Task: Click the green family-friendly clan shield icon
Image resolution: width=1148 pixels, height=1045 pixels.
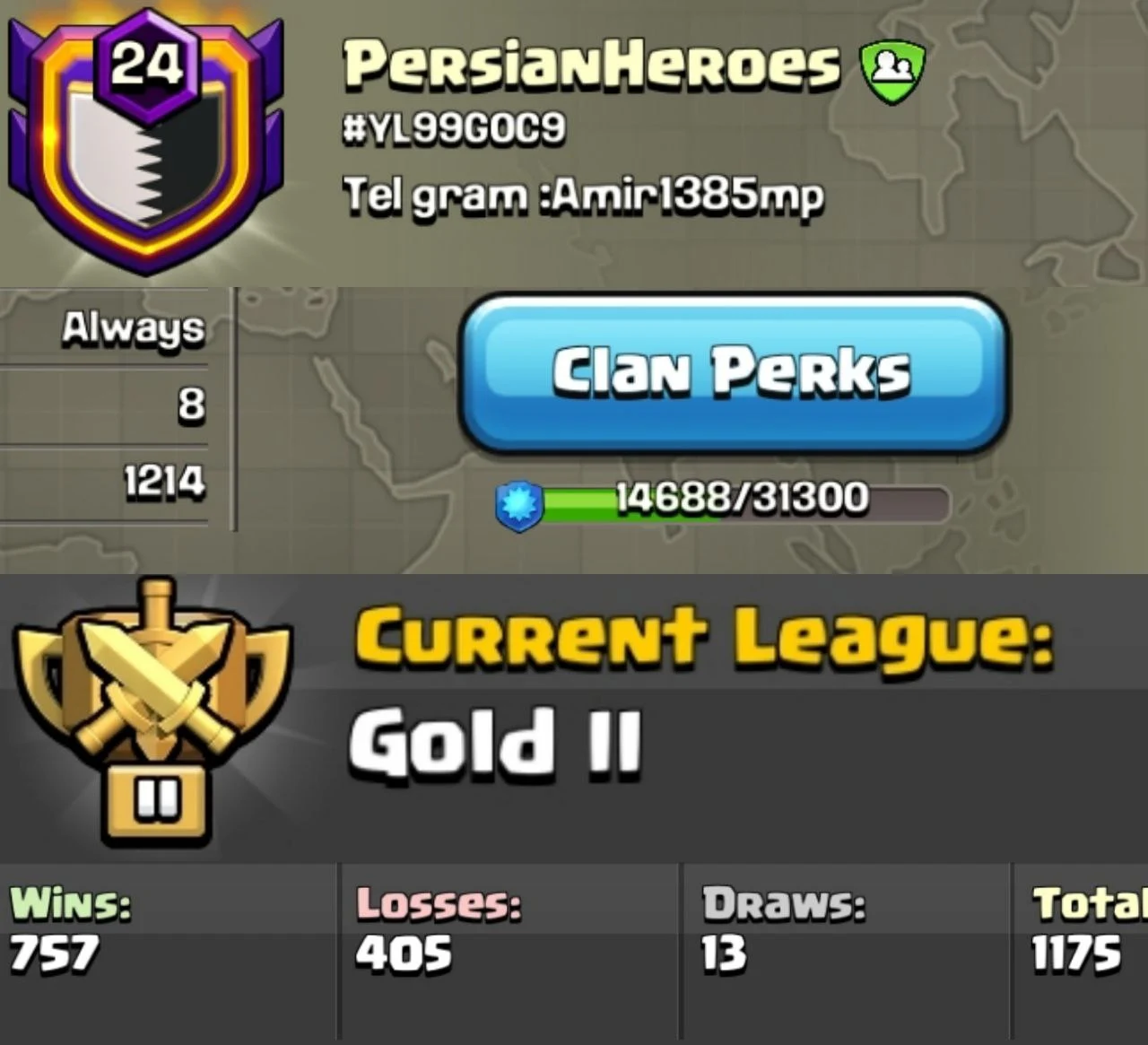Action: 891,71
